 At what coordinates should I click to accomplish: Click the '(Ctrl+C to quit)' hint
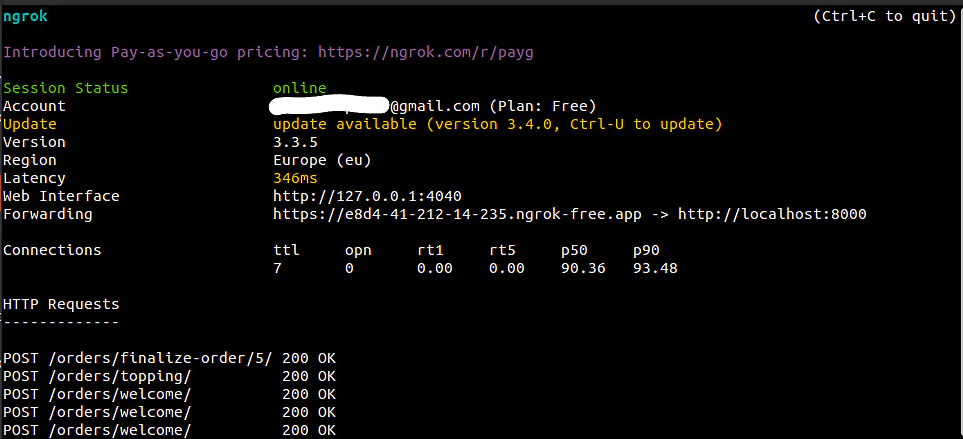(885, 17)
